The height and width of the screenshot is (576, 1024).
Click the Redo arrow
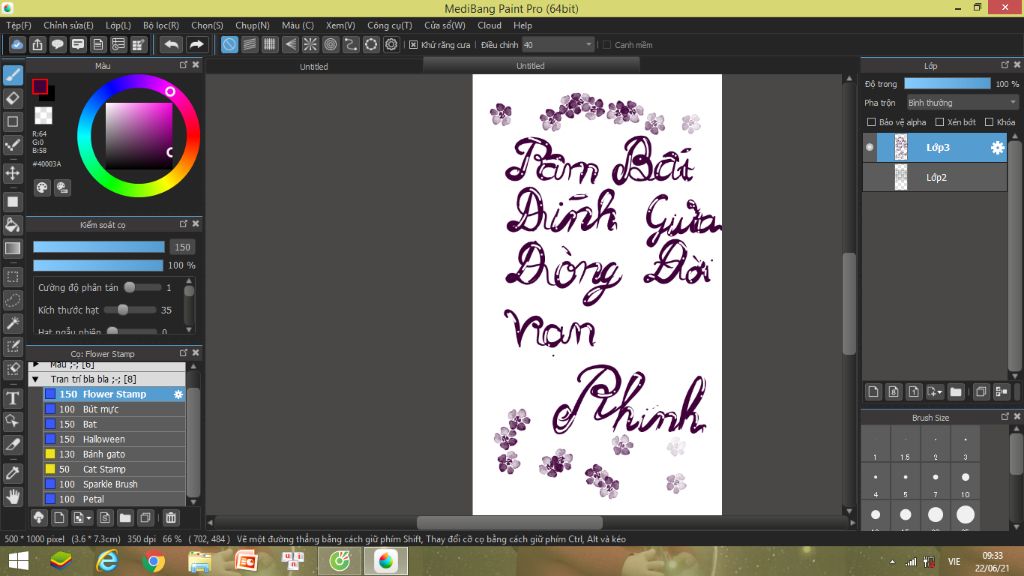pyautogui.click(x=196, y=44)
